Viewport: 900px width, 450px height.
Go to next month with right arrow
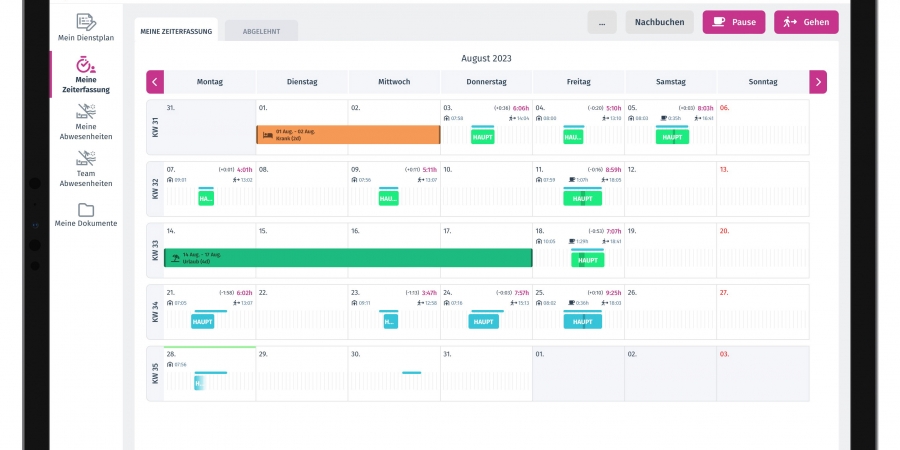pyautogui.click(x=818, y=82)
